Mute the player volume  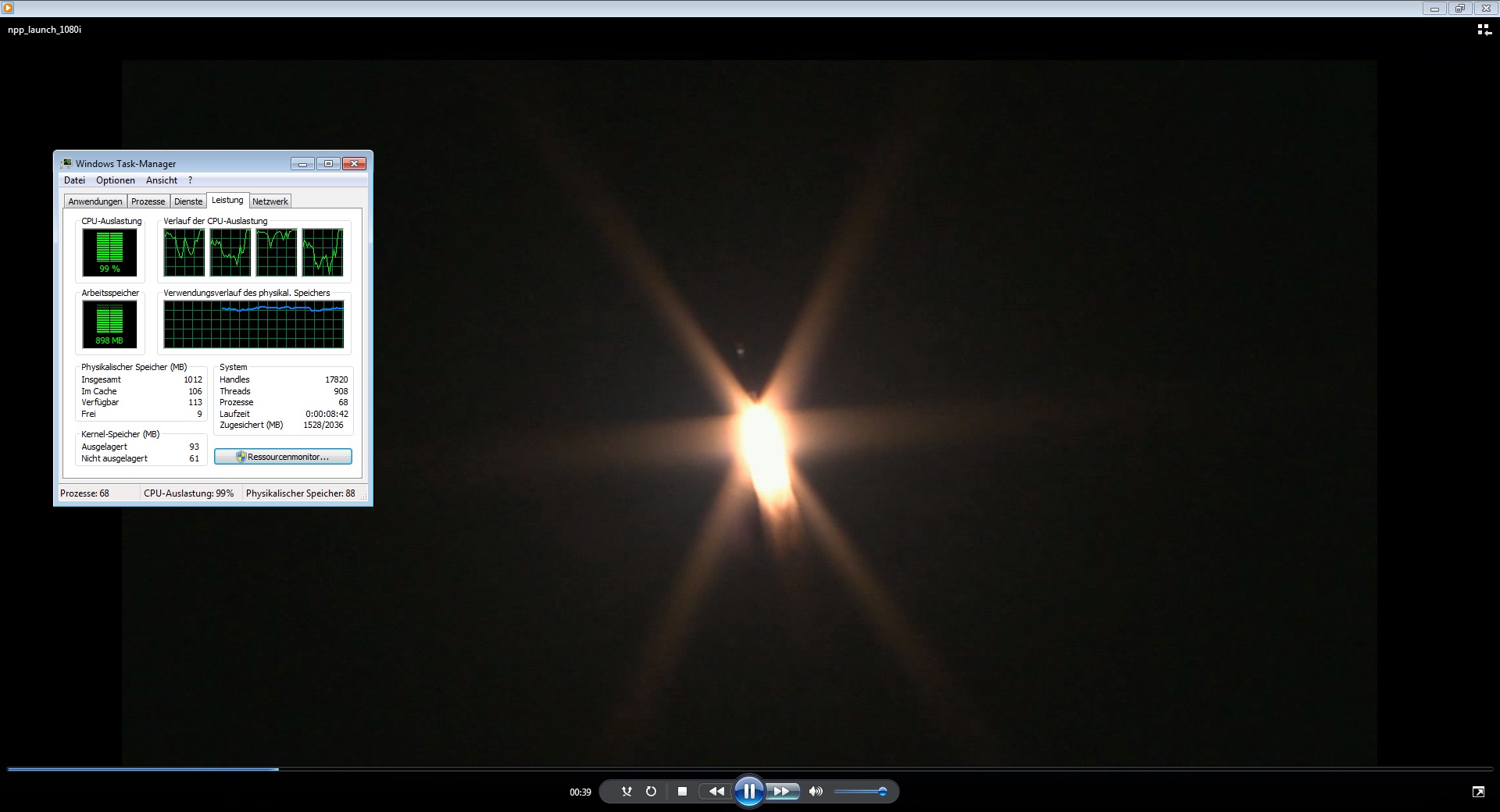pos(816,792)
